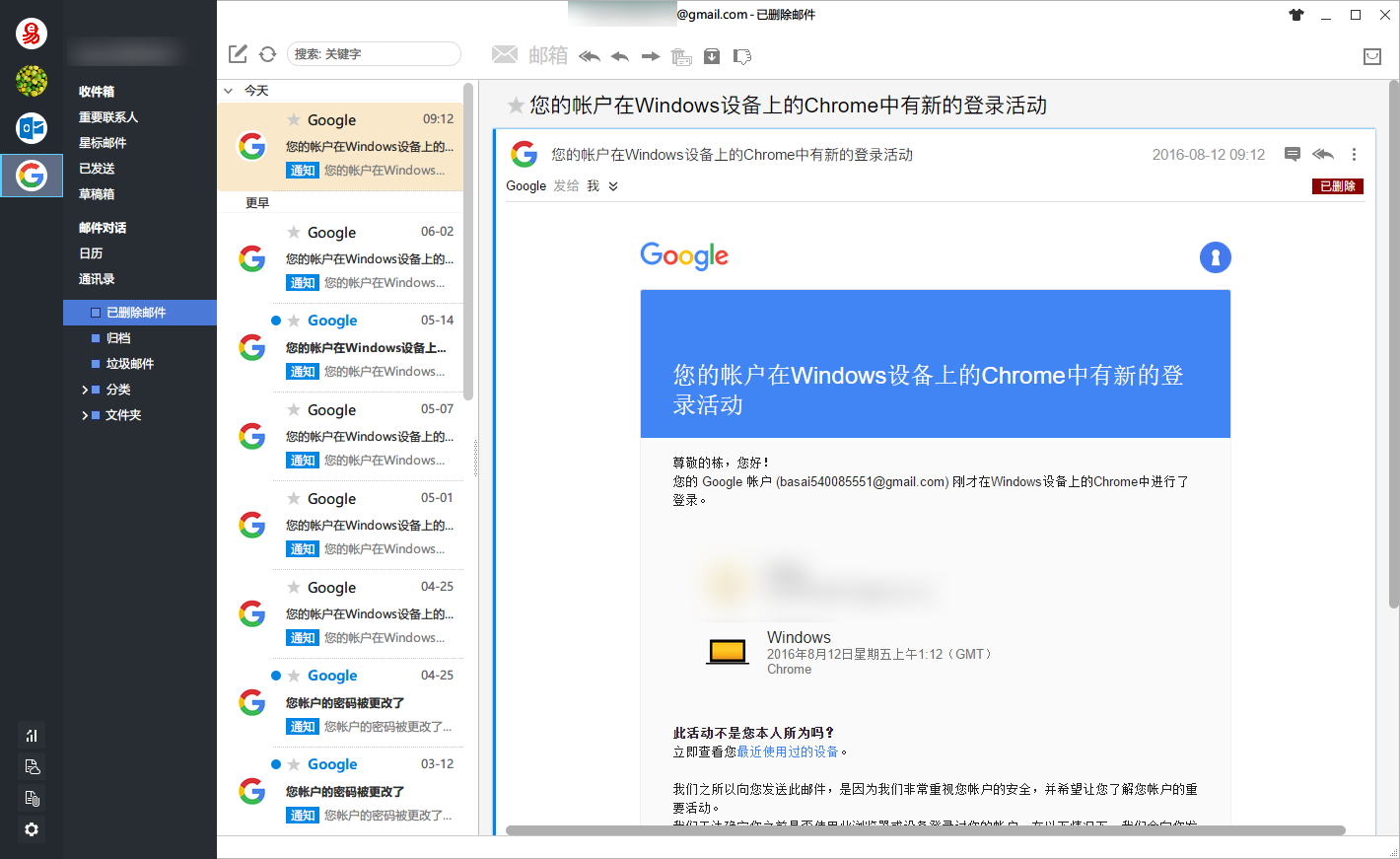Star the opened email subject title

(x=516, y=106)
